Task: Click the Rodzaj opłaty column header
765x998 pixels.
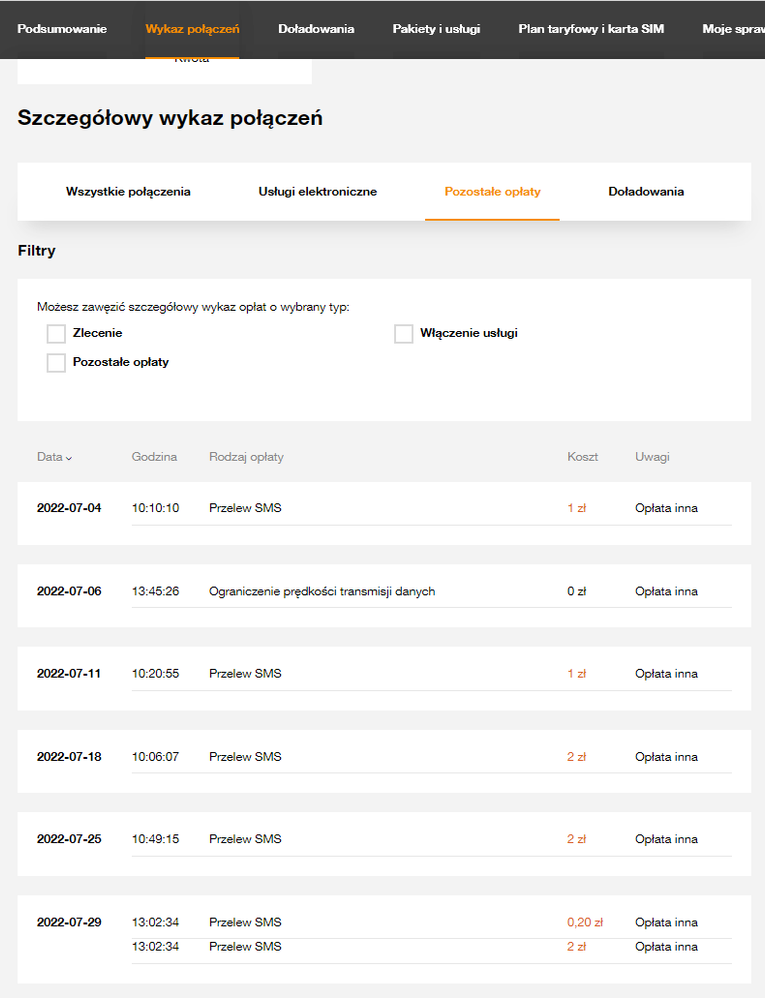Action: [246, 457]
